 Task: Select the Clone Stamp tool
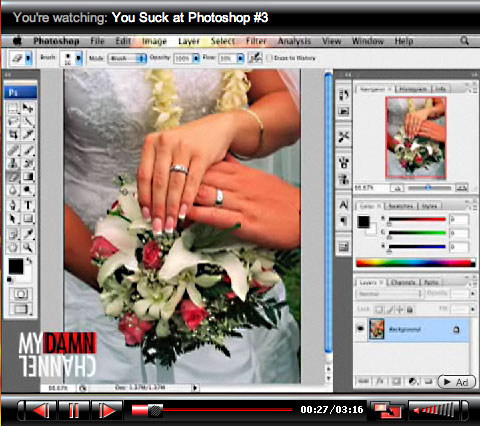13,163
